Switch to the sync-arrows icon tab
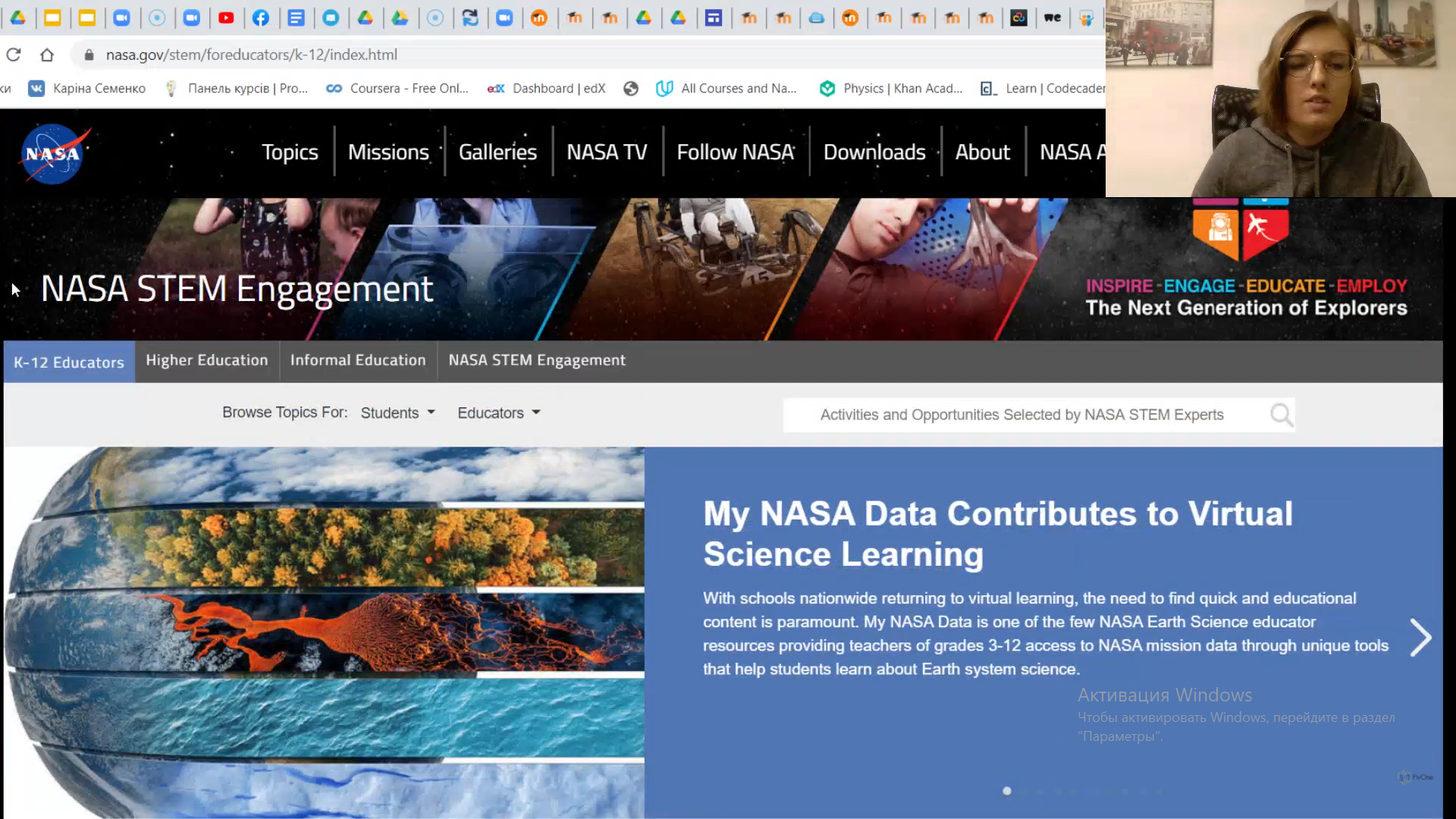The image size is (1456, 819). pyautogui.click(x=470, y=17)
